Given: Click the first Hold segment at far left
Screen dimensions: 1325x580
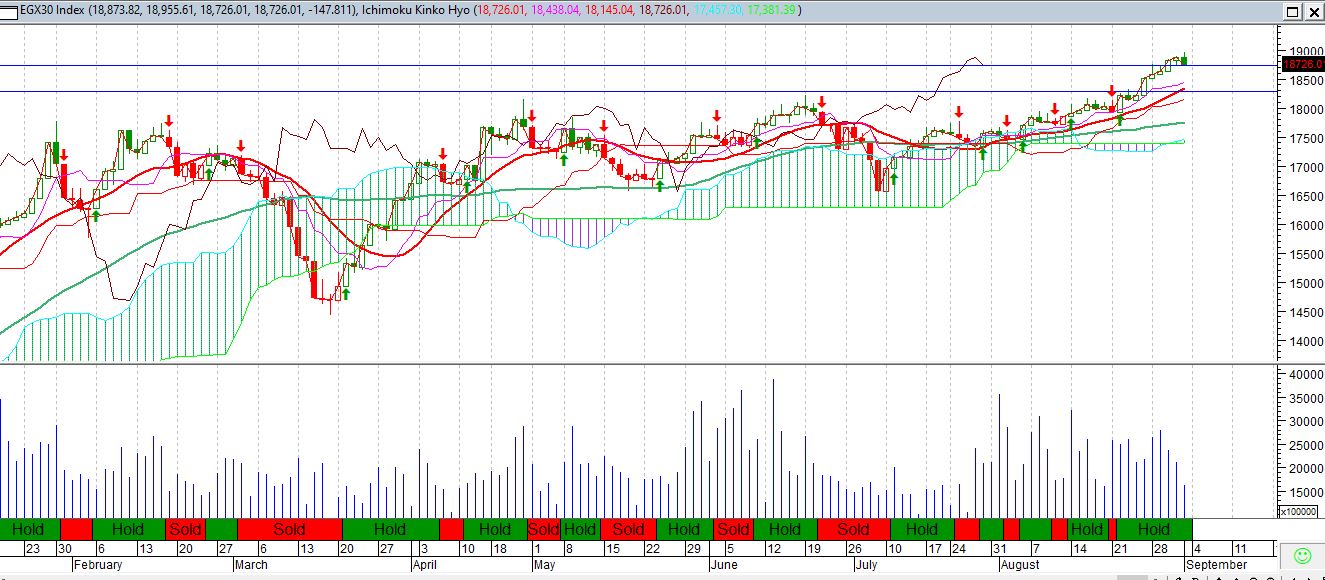Looking at the screenshot, I should tap(29, 529).
